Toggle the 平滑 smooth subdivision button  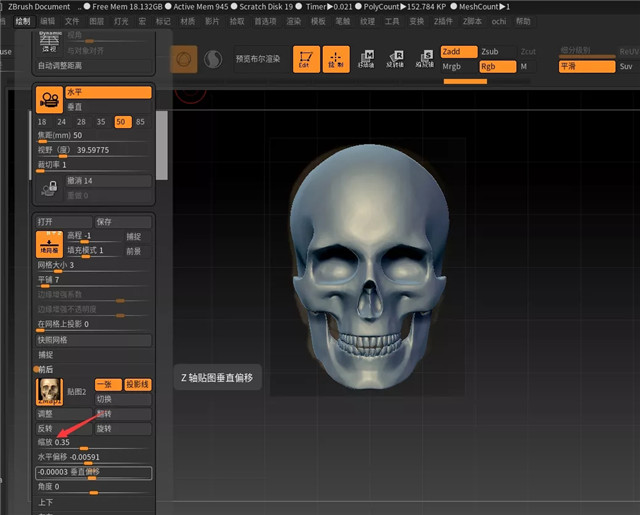pos(587,67)
